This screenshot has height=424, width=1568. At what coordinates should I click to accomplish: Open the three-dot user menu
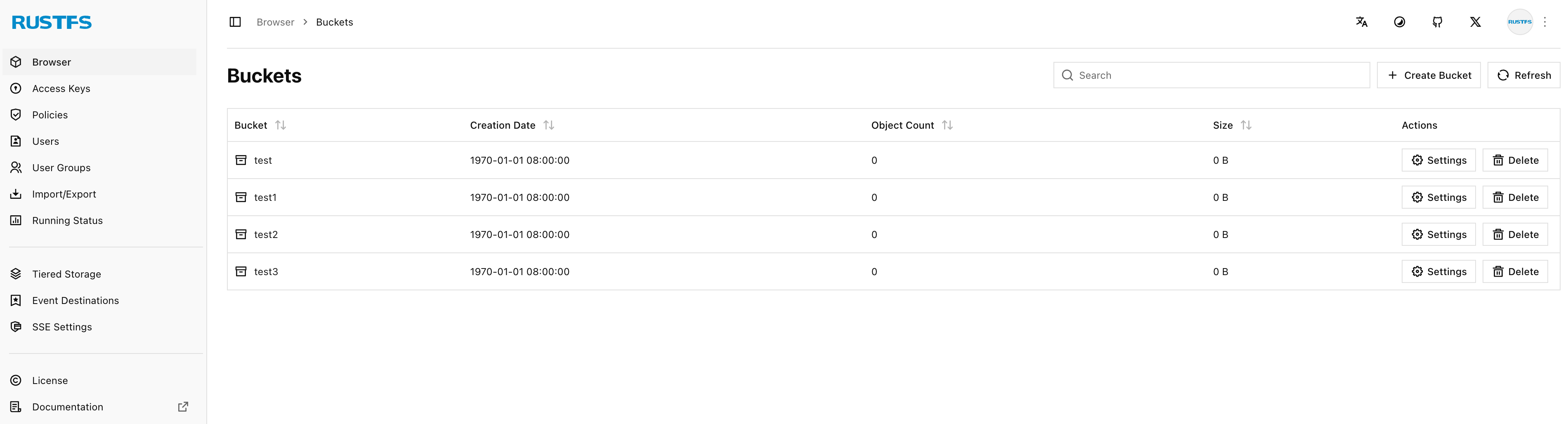point(1545,22)
